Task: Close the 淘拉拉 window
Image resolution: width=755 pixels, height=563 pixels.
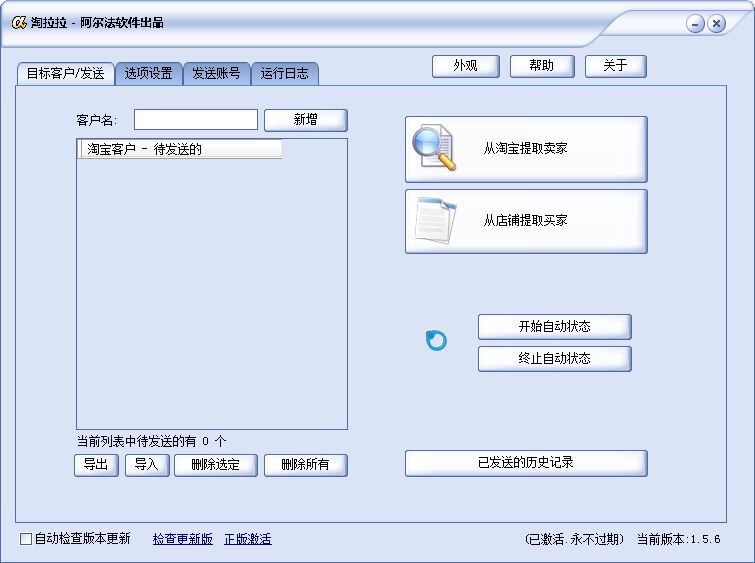Action: point(716,24)
